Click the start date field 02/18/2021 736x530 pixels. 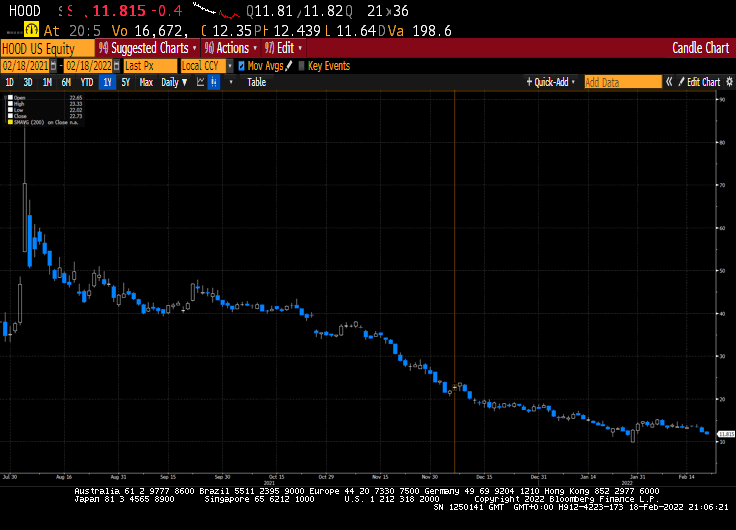tap(25, 66)
